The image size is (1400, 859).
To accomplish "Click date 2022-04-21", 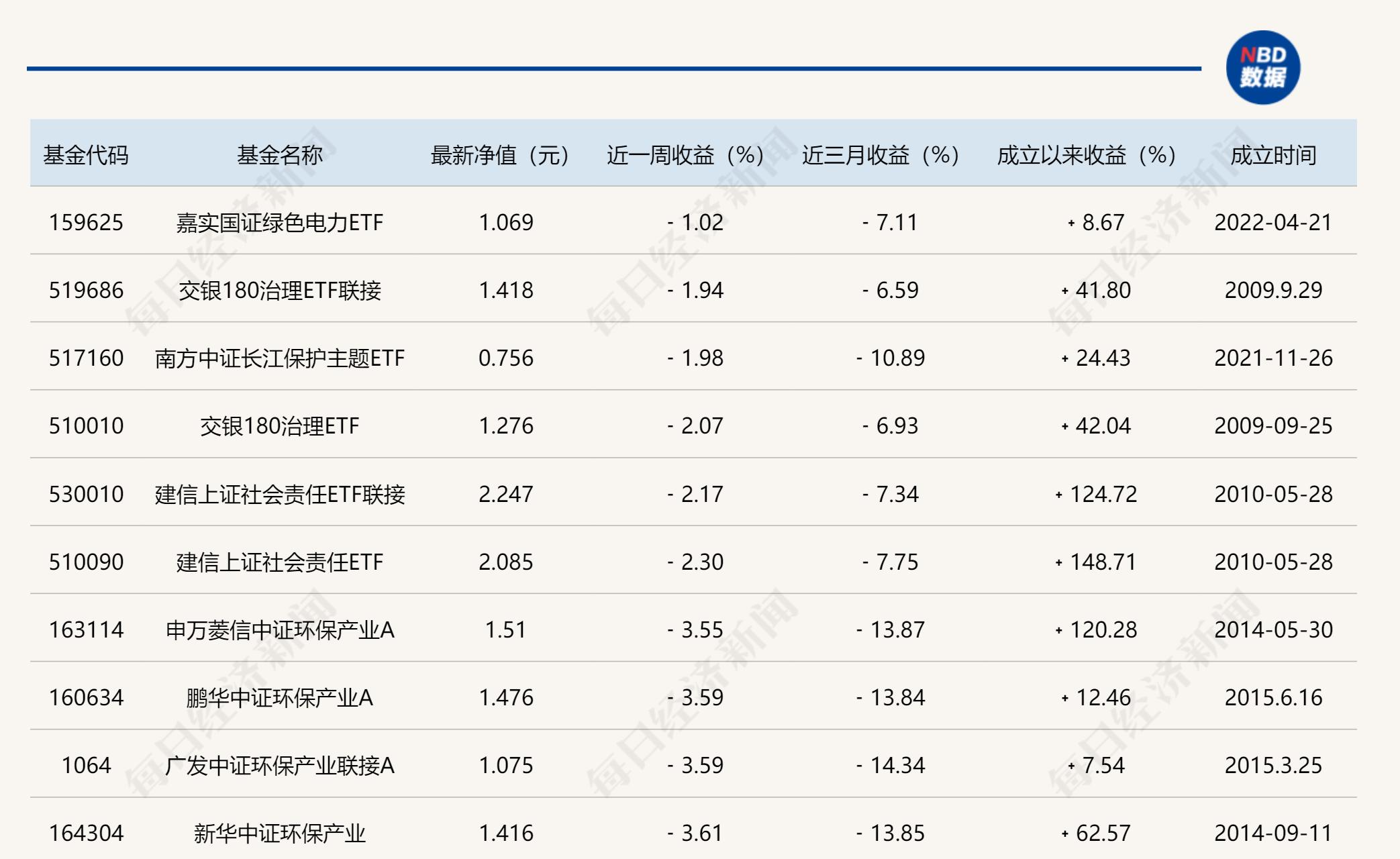I will pyautogui.click(x=1273, y=222).
